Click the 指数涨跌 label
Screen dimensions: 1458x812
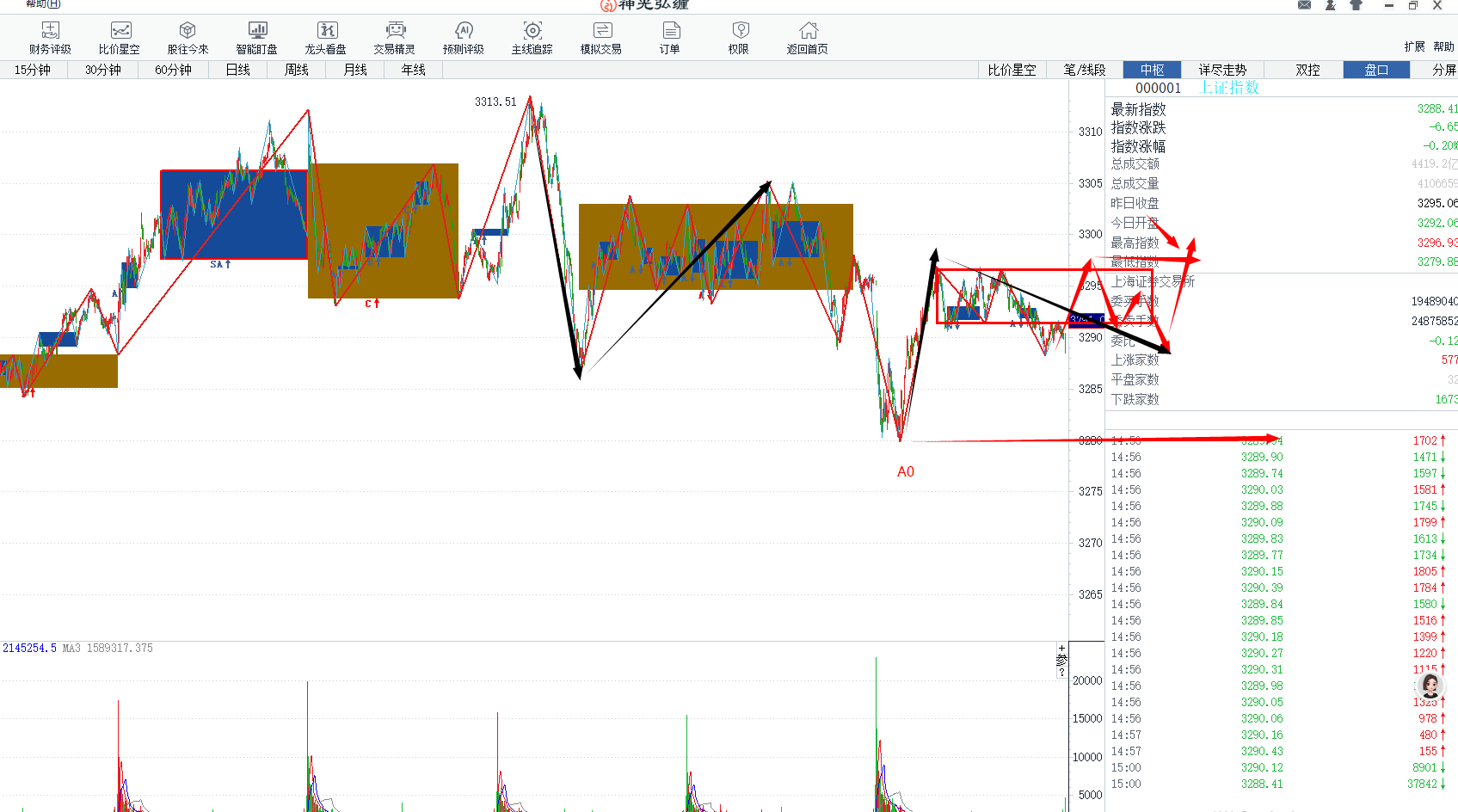(1138, 127)
